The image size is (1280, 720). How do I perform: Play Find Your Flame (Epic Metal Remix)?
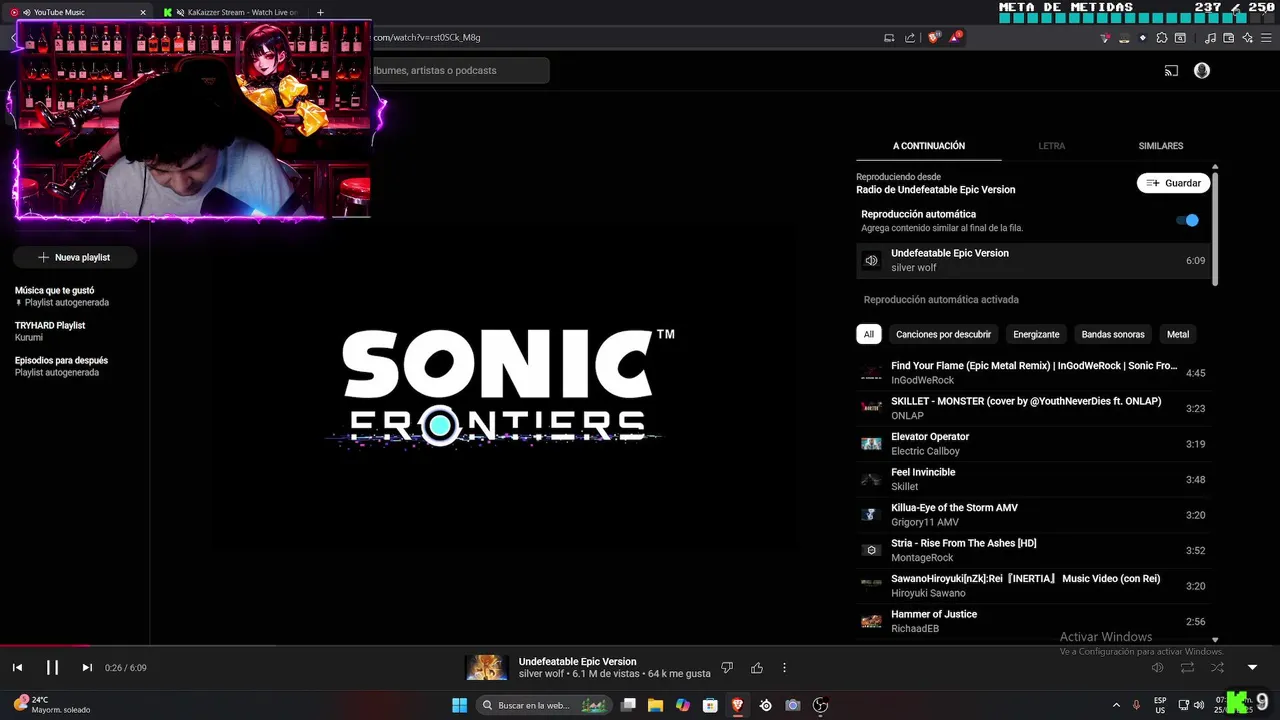[1033, 373]
